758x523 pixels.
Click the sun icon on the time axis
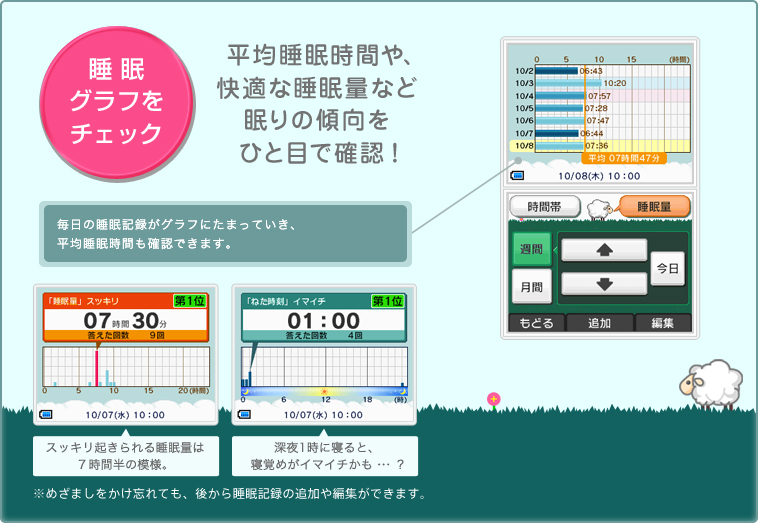(323, 391)
